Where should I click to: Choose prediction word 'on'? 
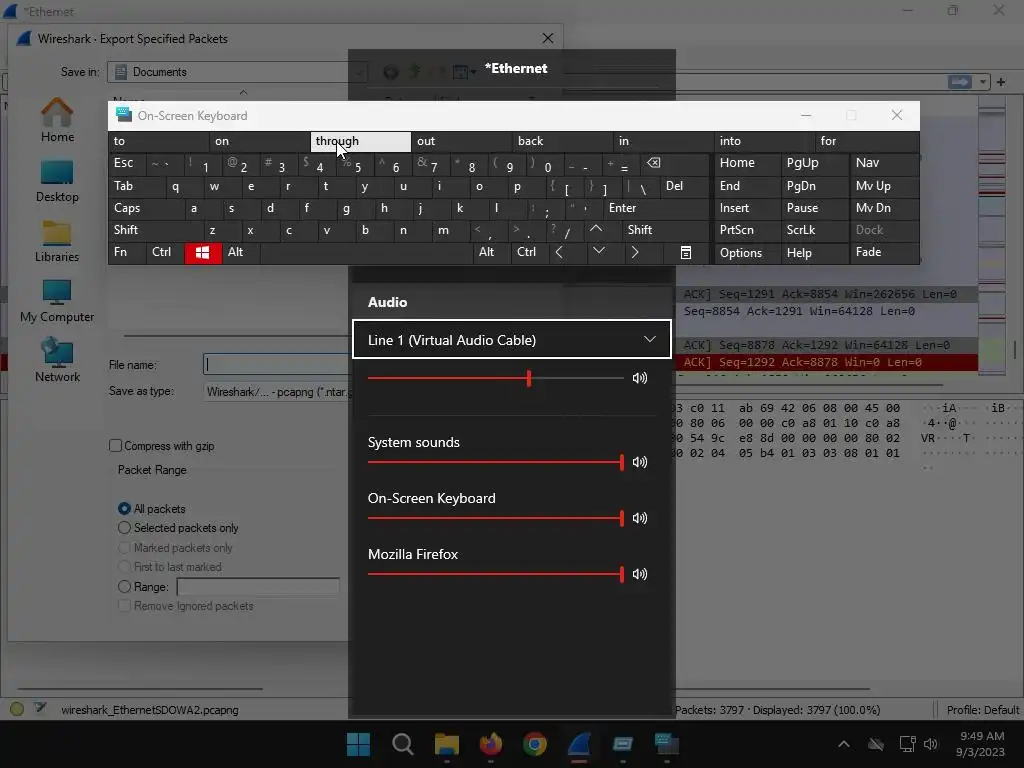(260, 141)
